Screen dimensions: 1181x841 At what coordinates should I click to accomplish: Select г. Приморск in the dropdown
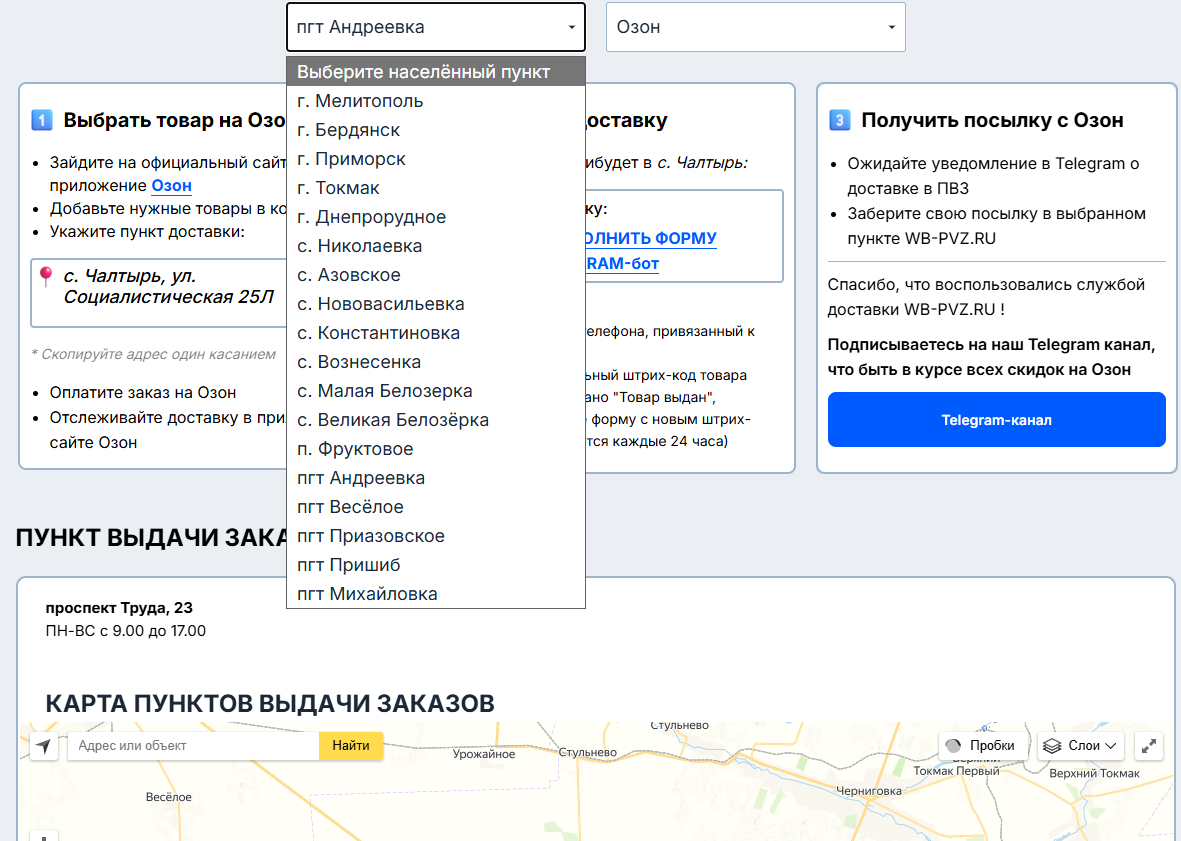pyautogui.click(x=436, y=159)
